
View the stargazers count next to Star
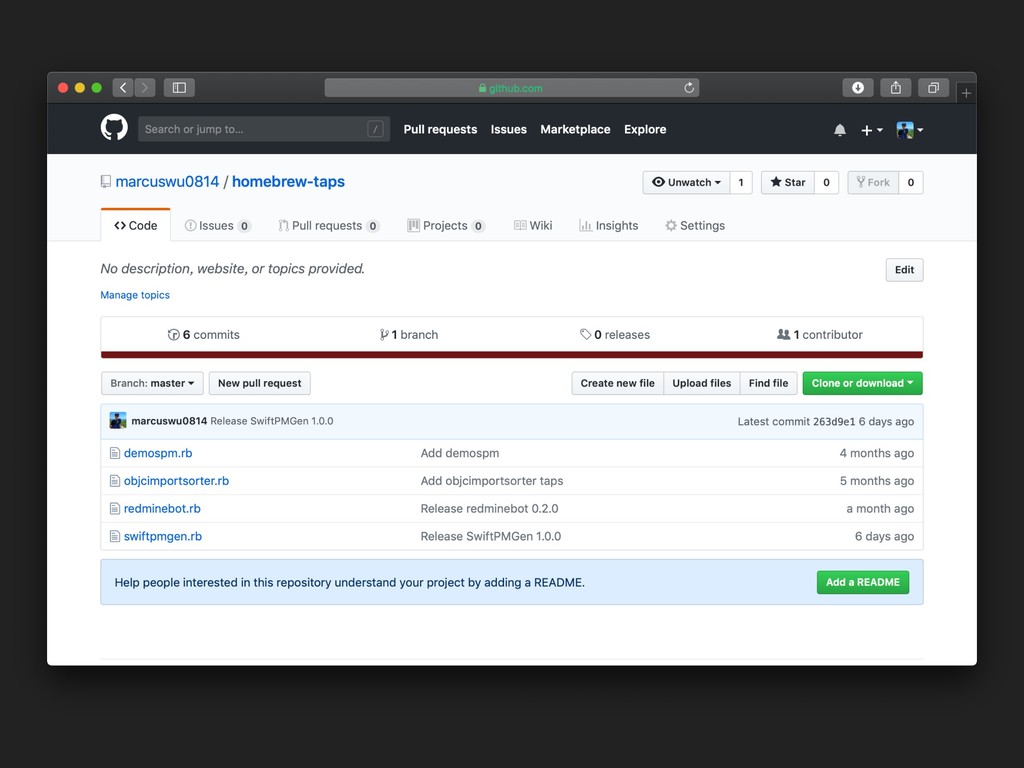point(826,182)
